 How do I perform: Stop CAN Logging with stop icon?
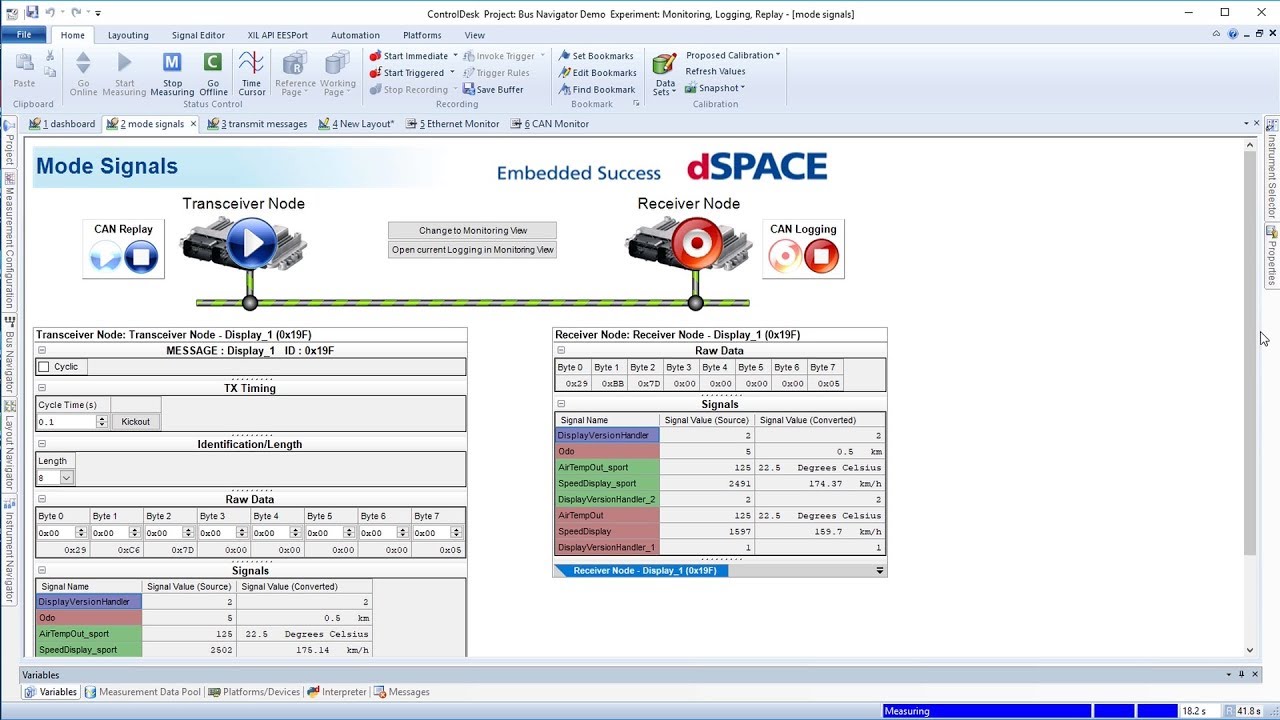pos(821,257)
